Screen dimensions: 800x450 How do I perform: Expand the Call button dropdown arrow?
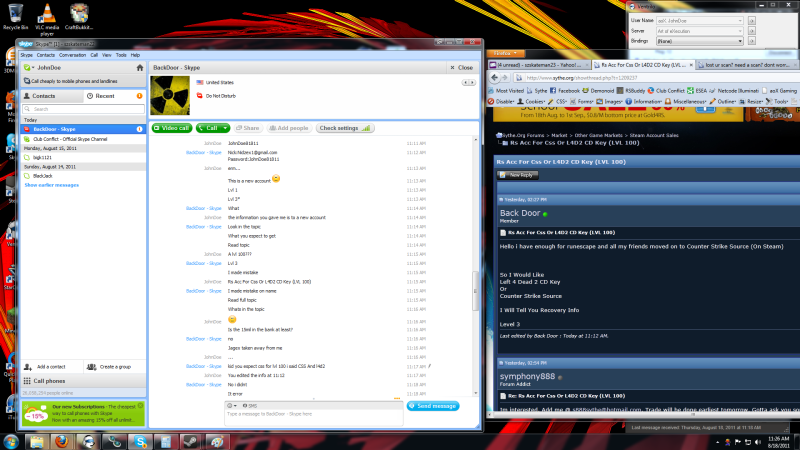[x=225, y=128]
